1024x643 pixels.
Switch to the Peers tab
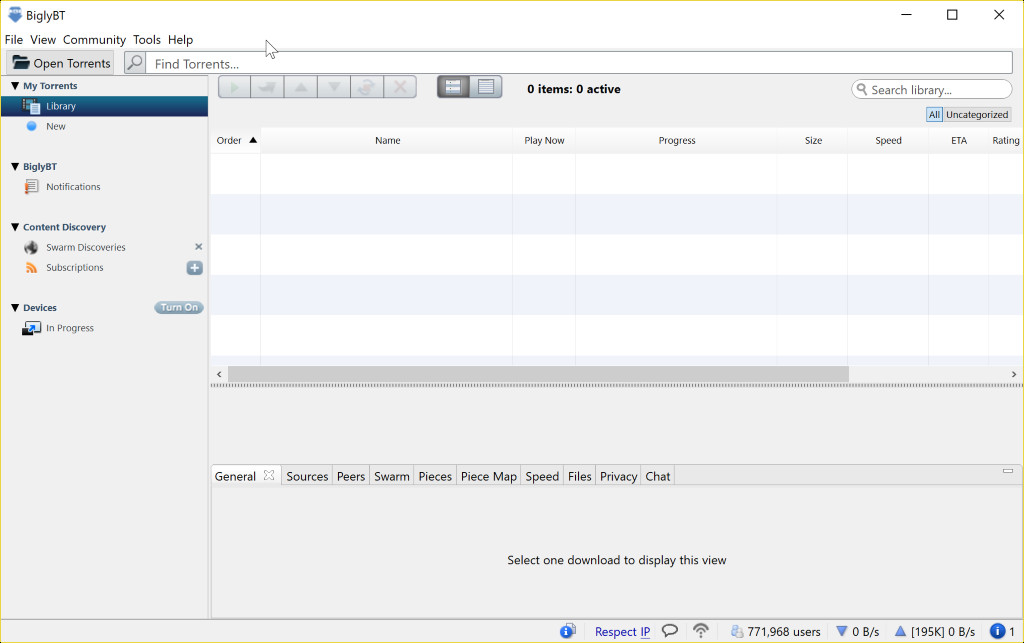pos(351,476)
